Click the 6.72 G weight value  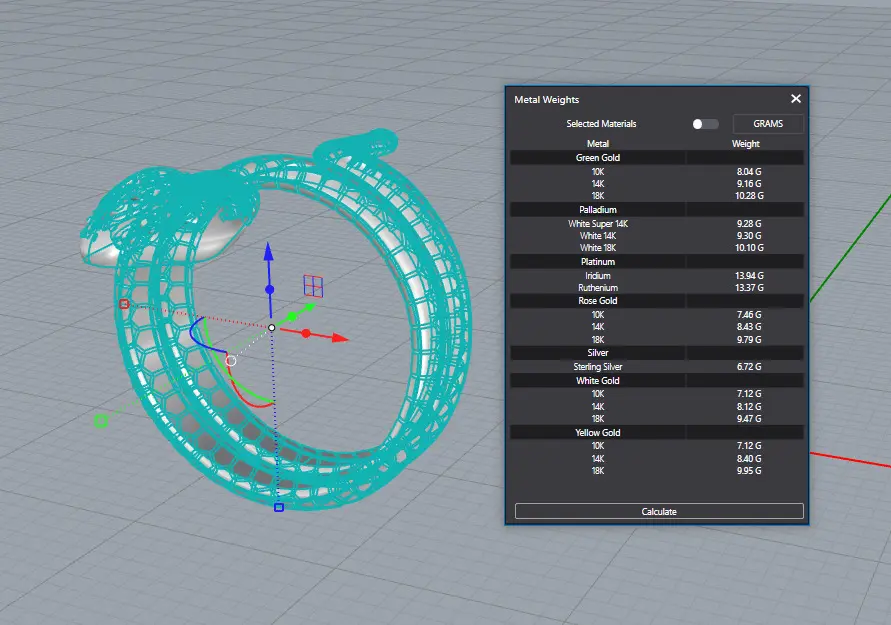point(749,367)
